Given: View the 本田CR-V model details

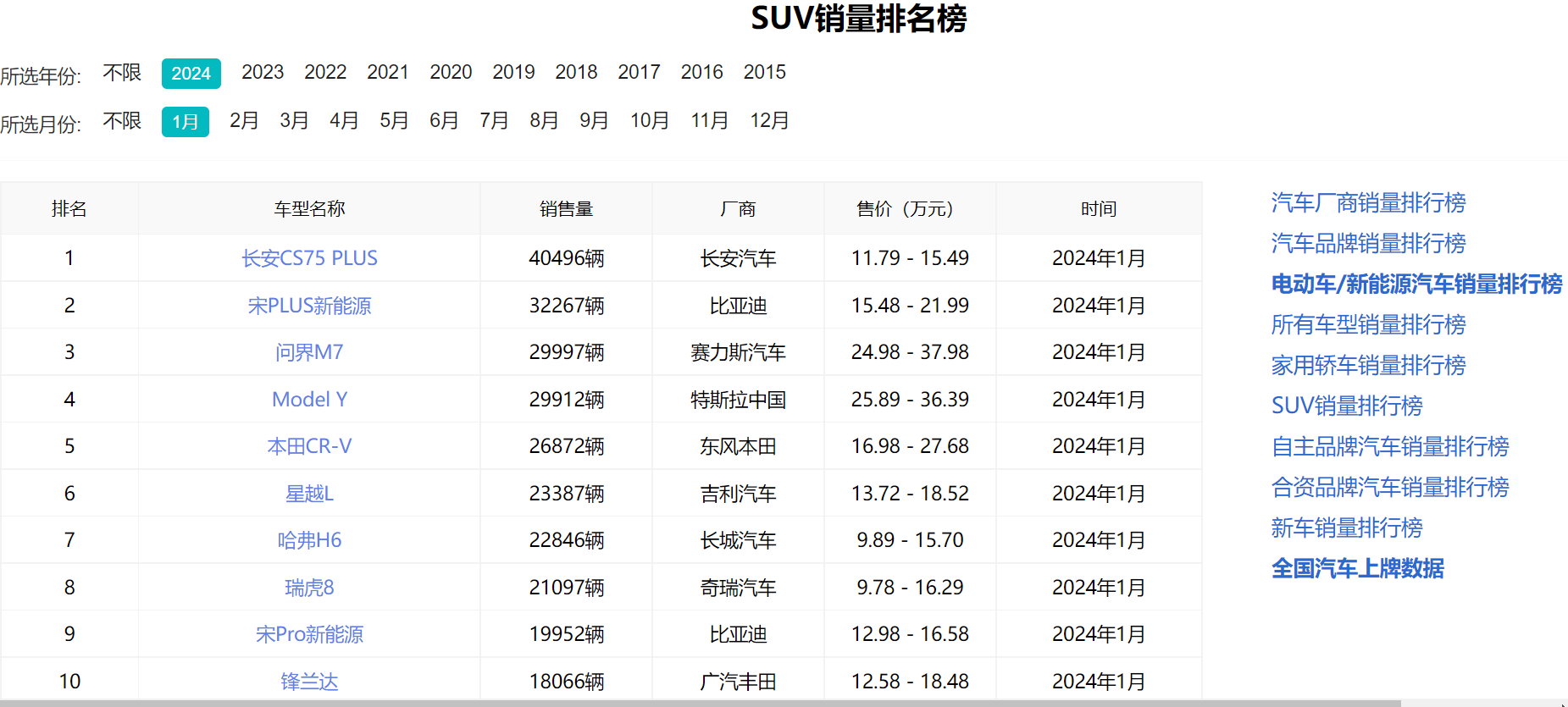Looking at the screenshot, I should point(309,446).
